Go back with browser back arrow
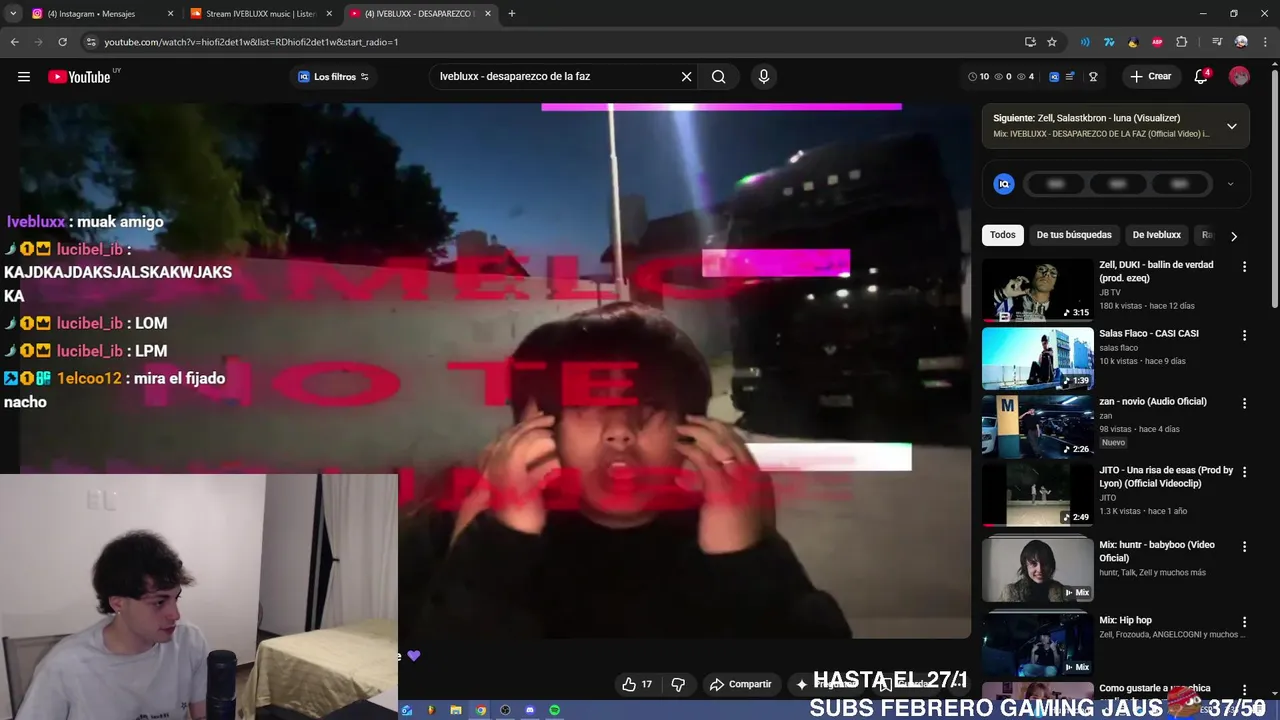This screenshot has height=720, width=1280. 14,42
